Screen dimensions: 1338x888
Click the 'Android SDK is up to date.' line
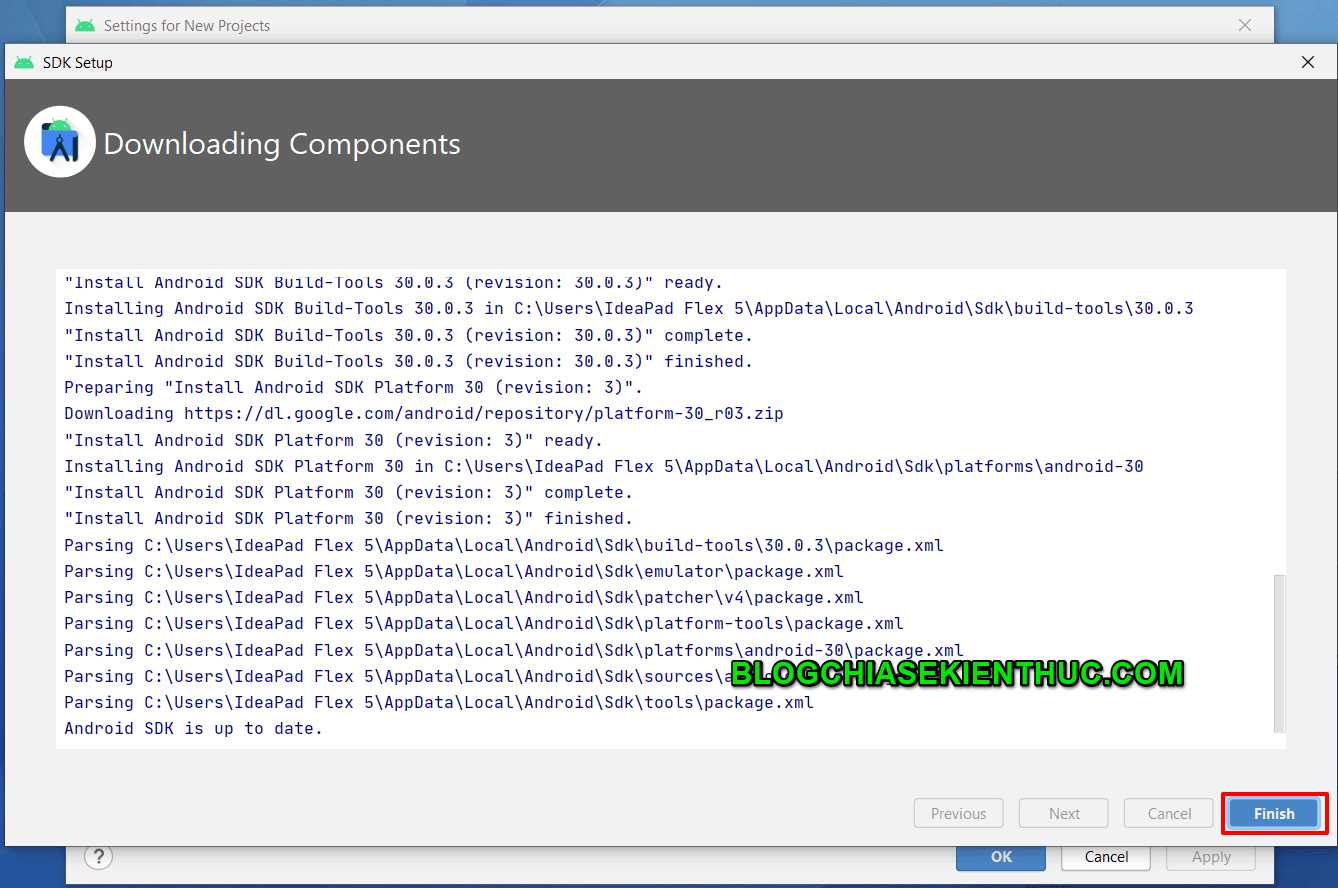194,728
